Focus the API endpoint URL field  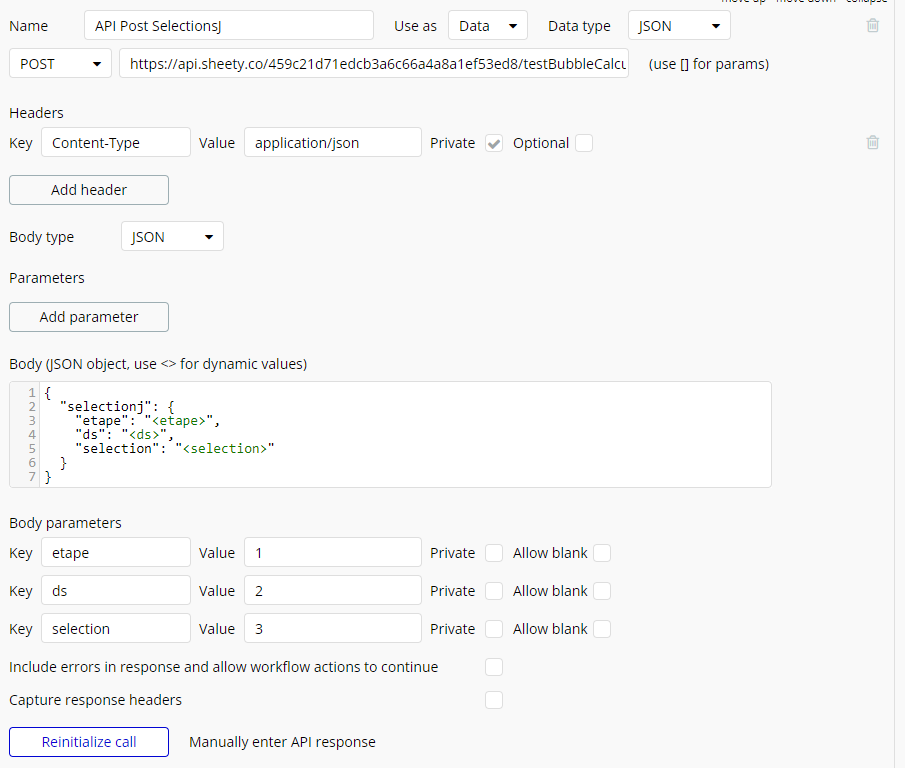(374, 64)
